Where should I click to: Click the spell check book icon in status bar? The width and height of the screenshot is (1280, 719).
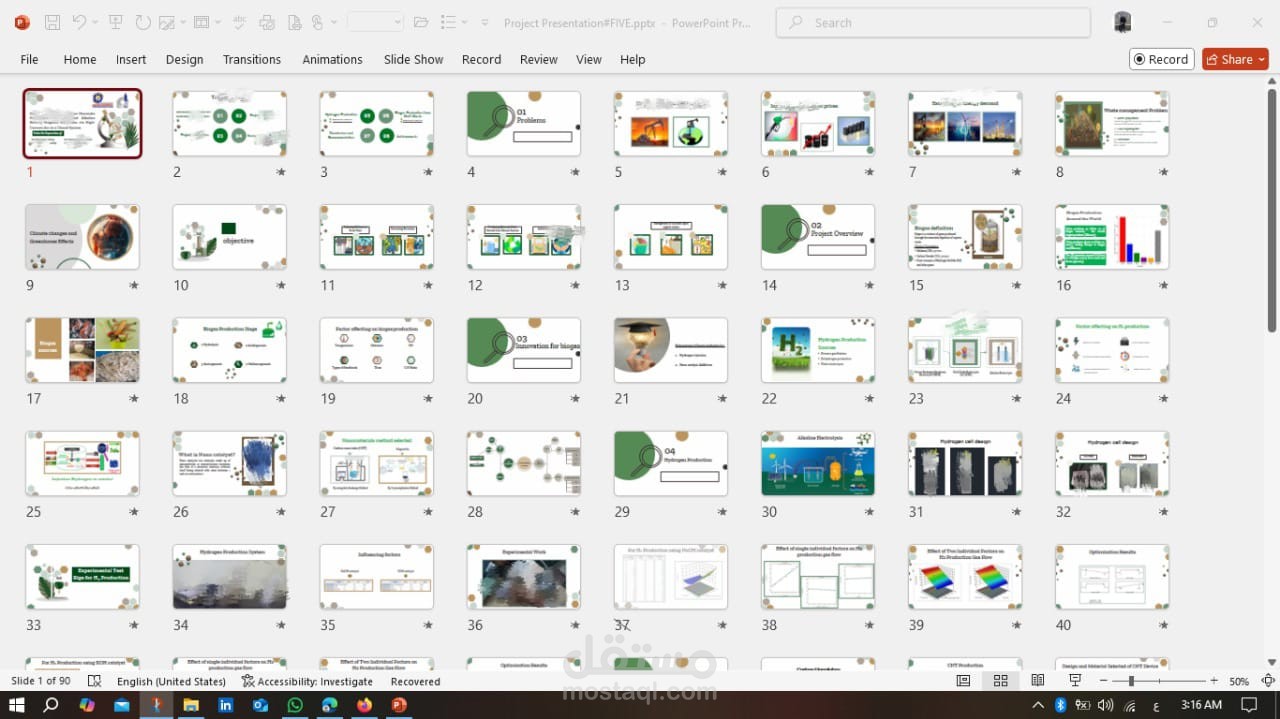tap(94, 681)
